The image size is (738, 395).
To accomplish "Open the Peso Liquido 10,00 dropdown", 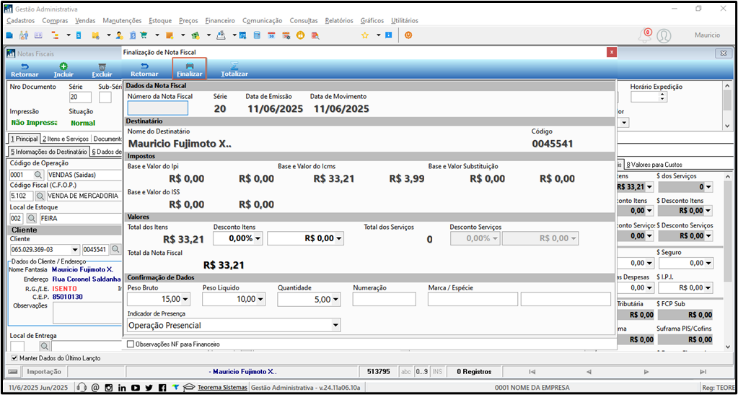I will 260,299.
